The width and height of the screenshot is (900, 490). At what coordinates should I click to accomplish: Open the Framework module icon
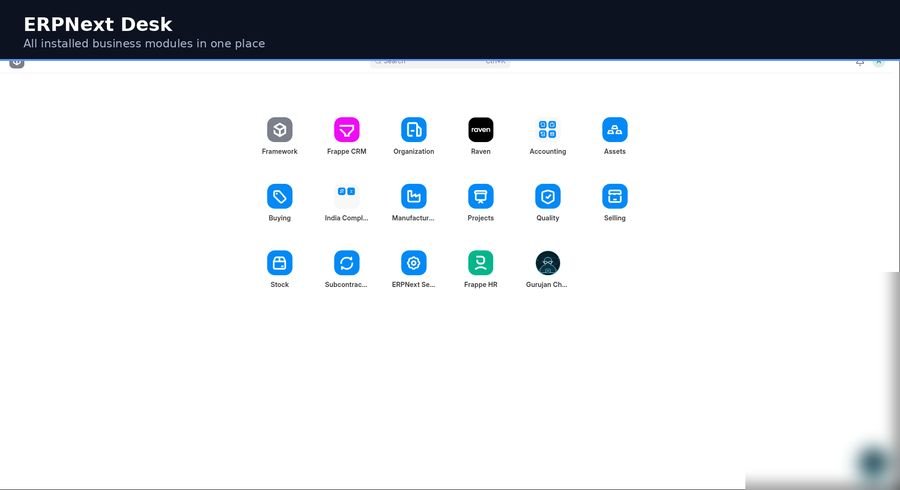pos(280,130)
